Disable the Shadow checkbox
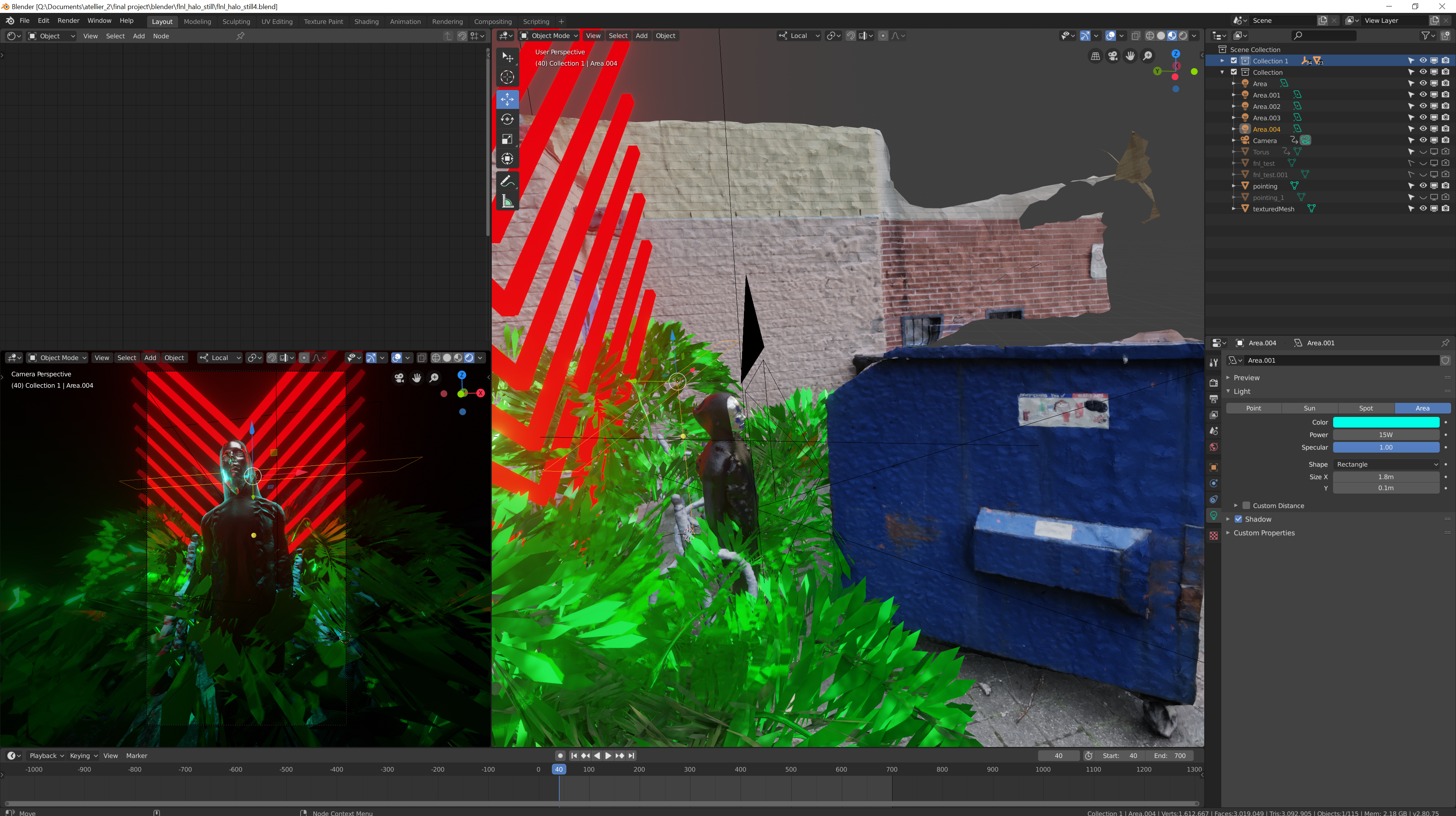Viewport: 1456px width, 816px height. 1238,519
